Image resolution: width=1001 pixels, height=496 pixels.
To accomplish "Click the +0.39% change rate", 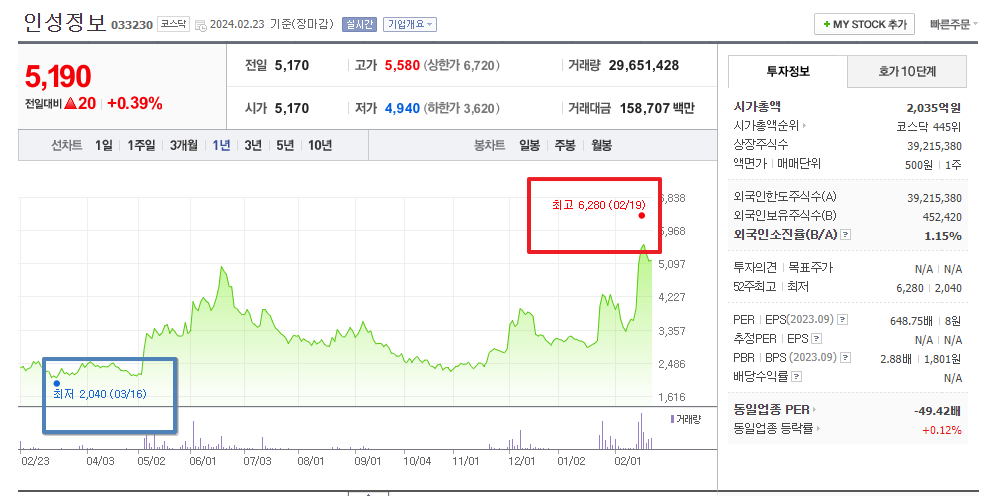I will coord(135,103).
